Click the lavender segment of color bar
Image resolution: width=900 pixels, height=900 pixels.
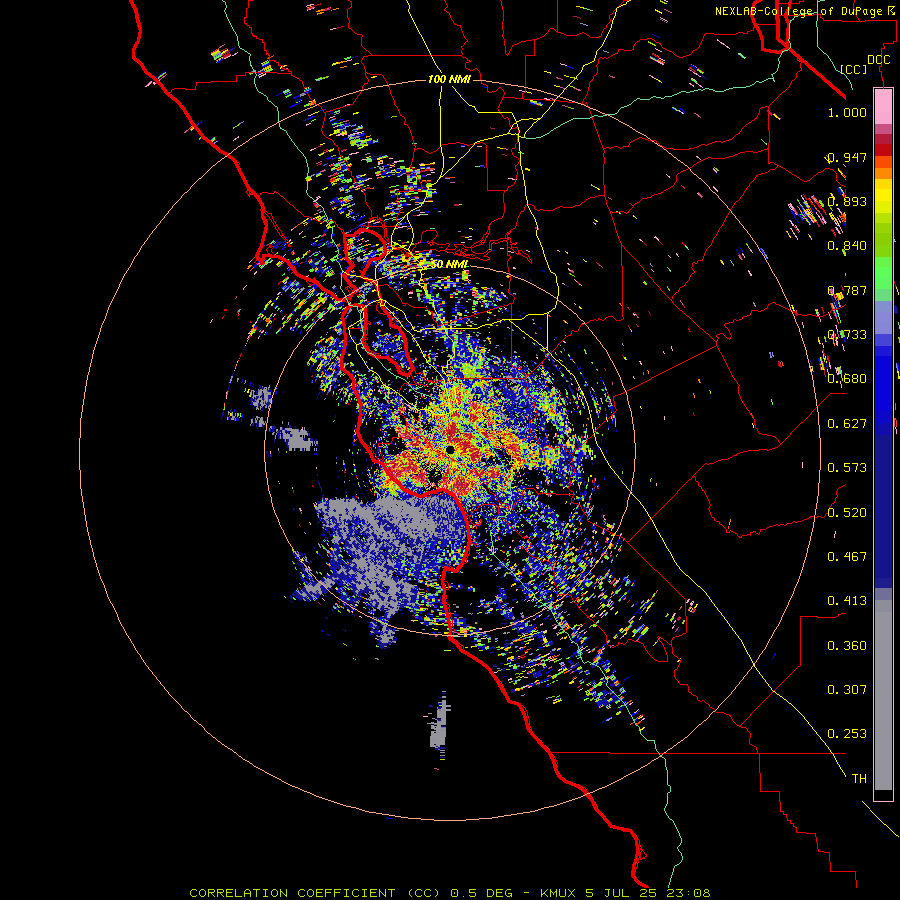(883, 317)
